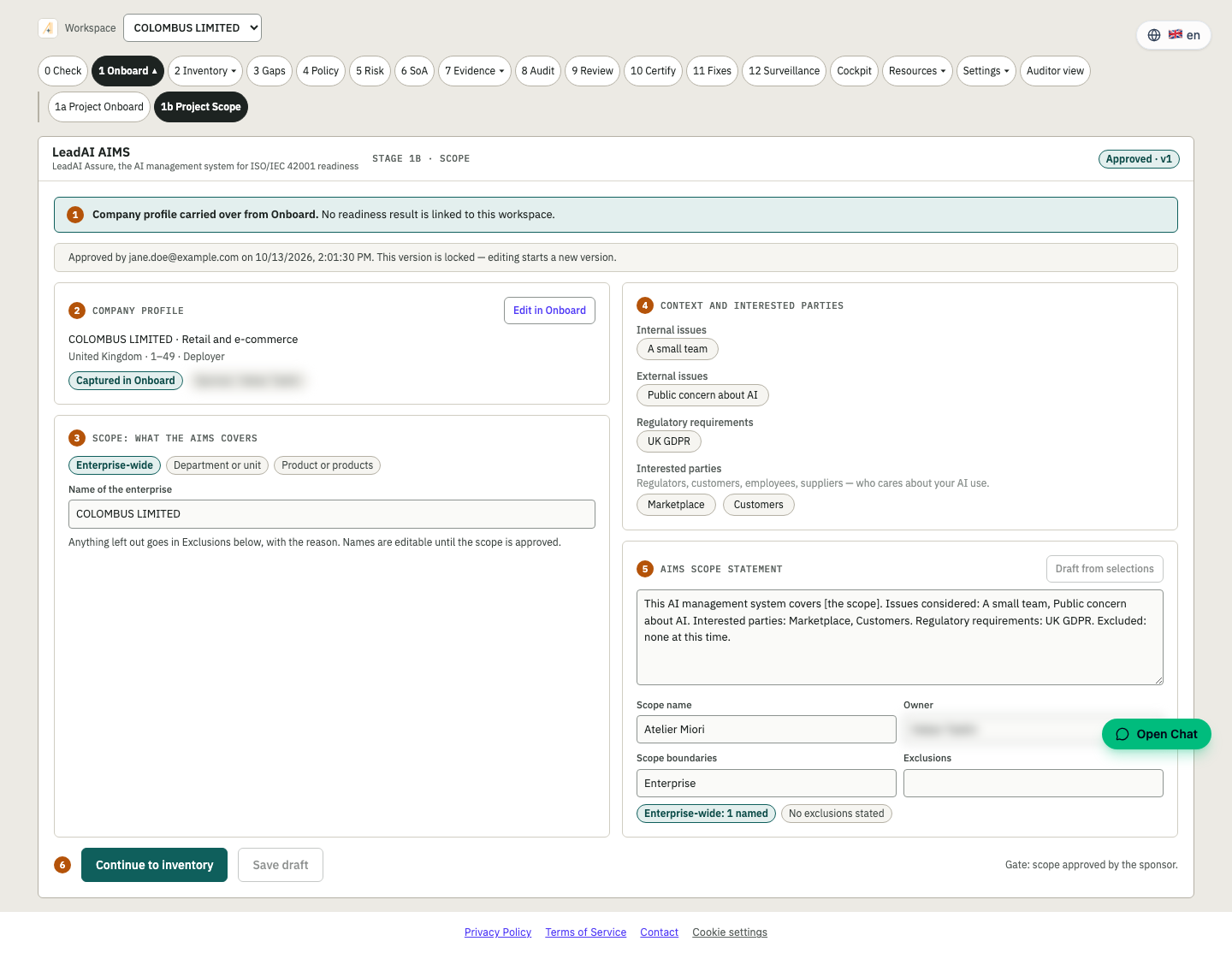Open the 12 Surveillance stage
The image size is (1232, 953).
tap(784, 71)
